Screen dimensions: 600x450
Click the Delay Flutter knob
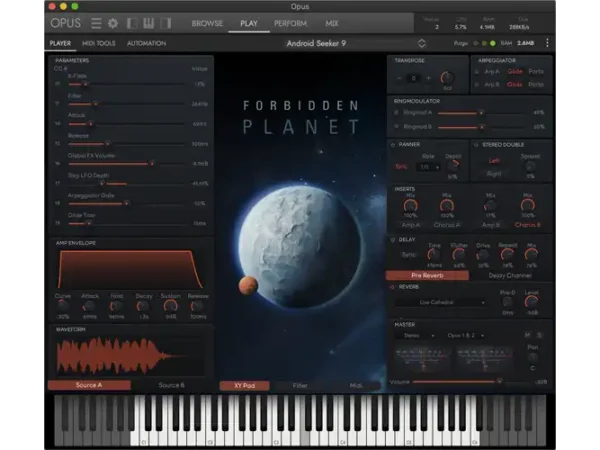458,254
